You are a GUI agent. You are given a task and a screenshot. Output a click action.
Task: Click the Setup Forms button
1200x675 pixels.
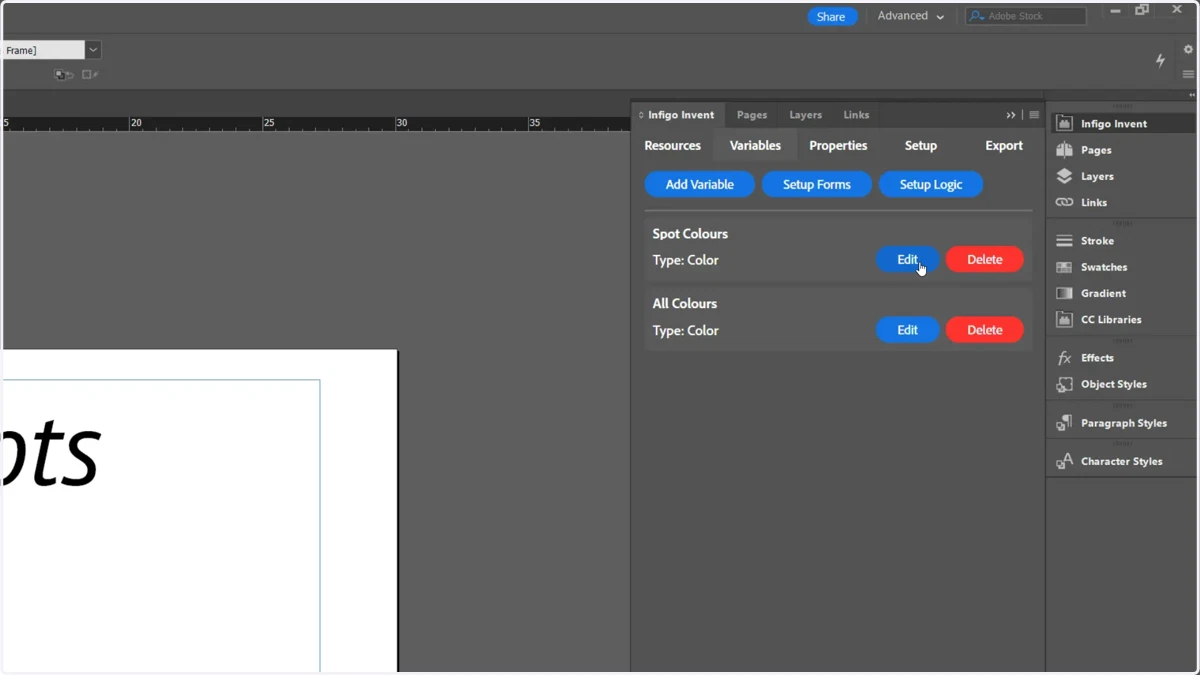point(817,184)
